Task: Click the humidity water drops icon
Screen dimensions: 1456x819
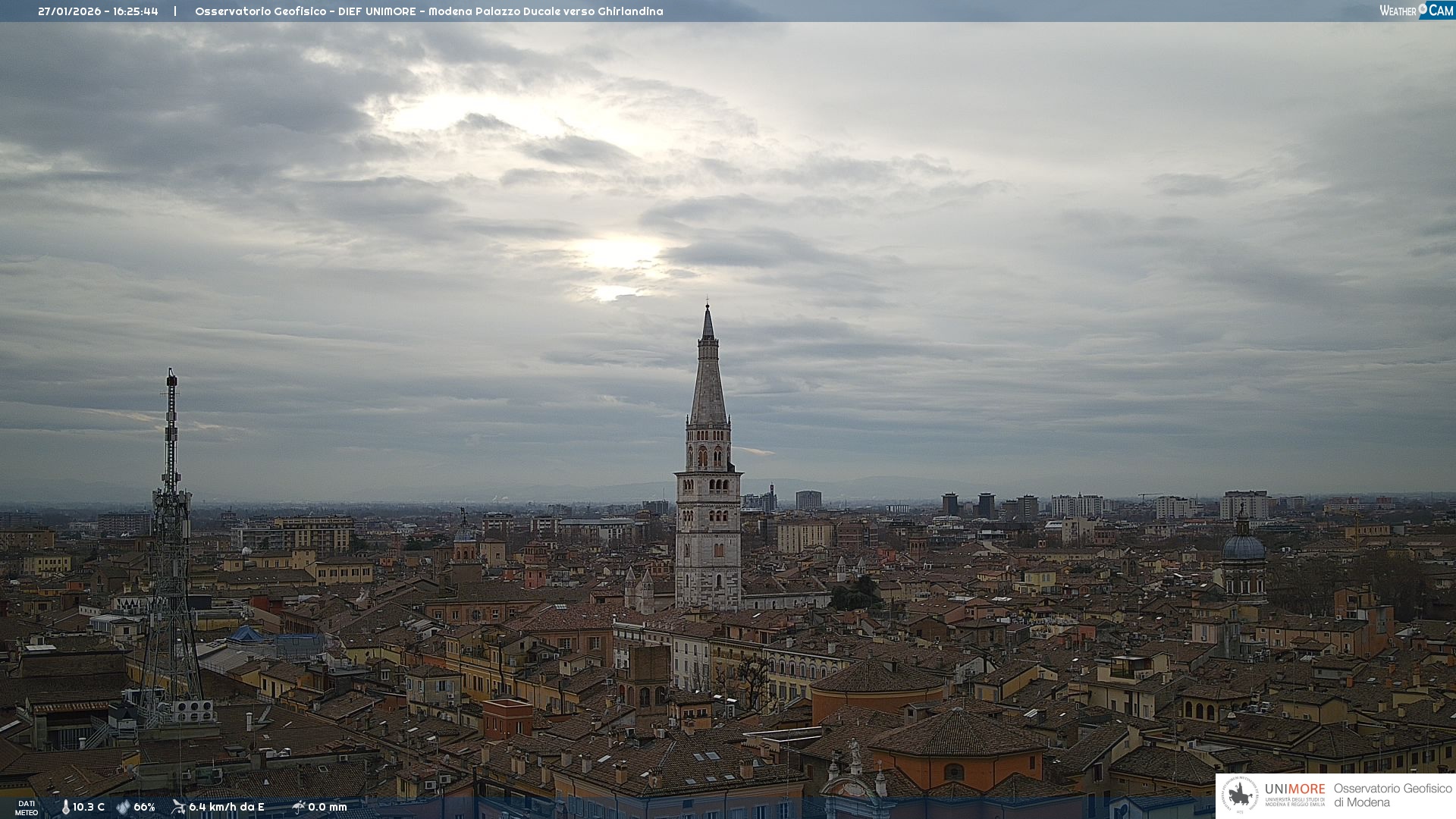Action: point(123,807)
